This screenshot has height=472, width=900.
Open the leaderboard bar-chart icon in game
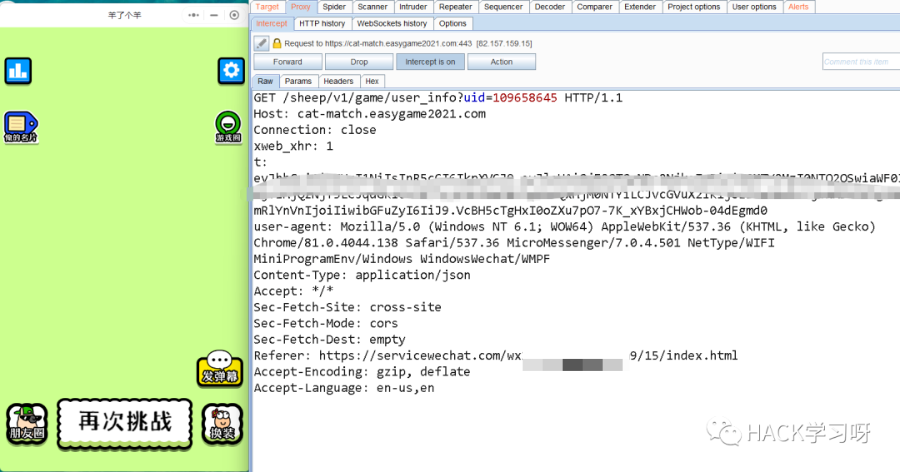coord(18,71)
